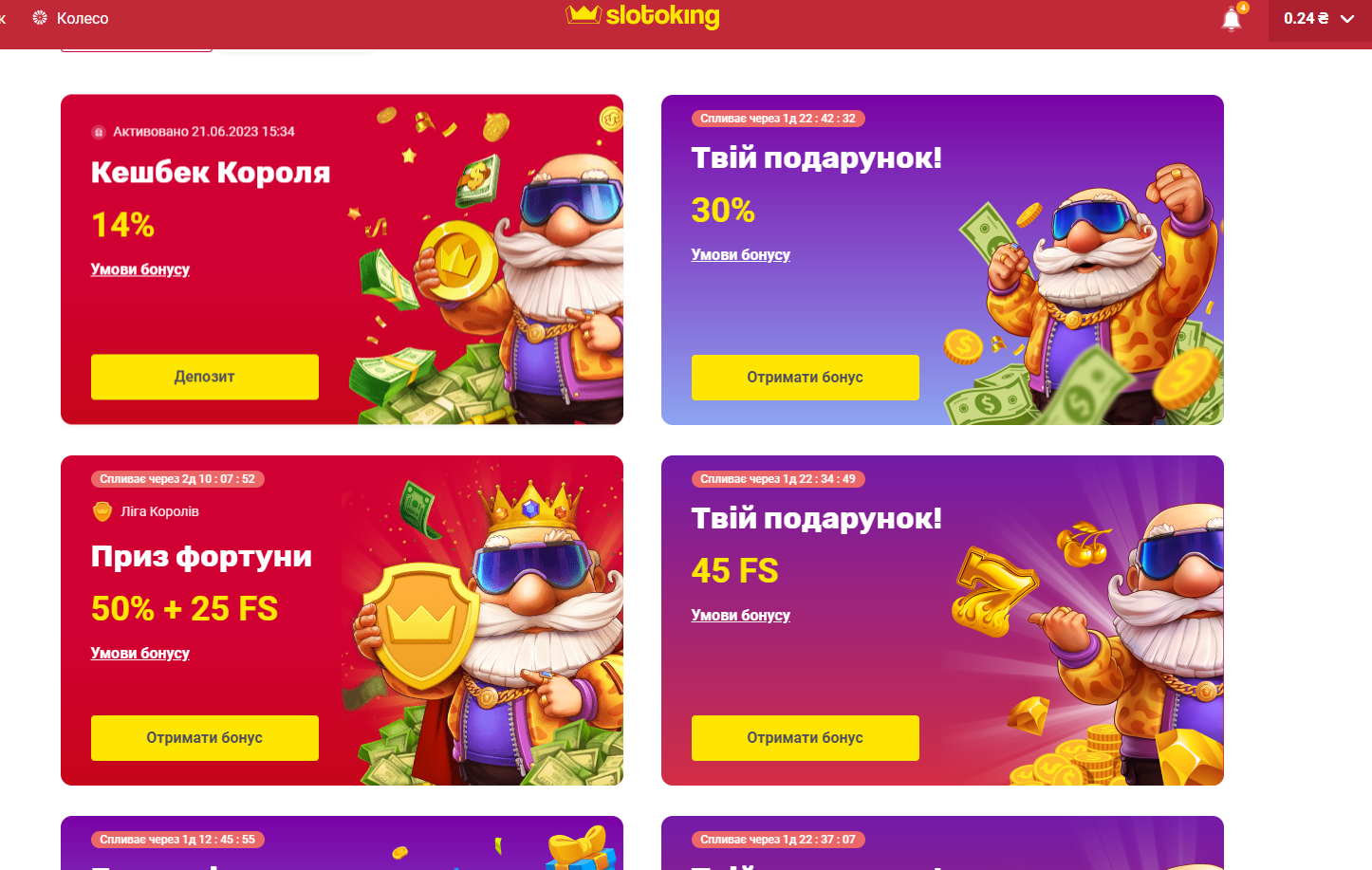Click Отримати бонус on the 45 FS card
The height and width of the screenshot is (870, 1372).
coord(806,738)
